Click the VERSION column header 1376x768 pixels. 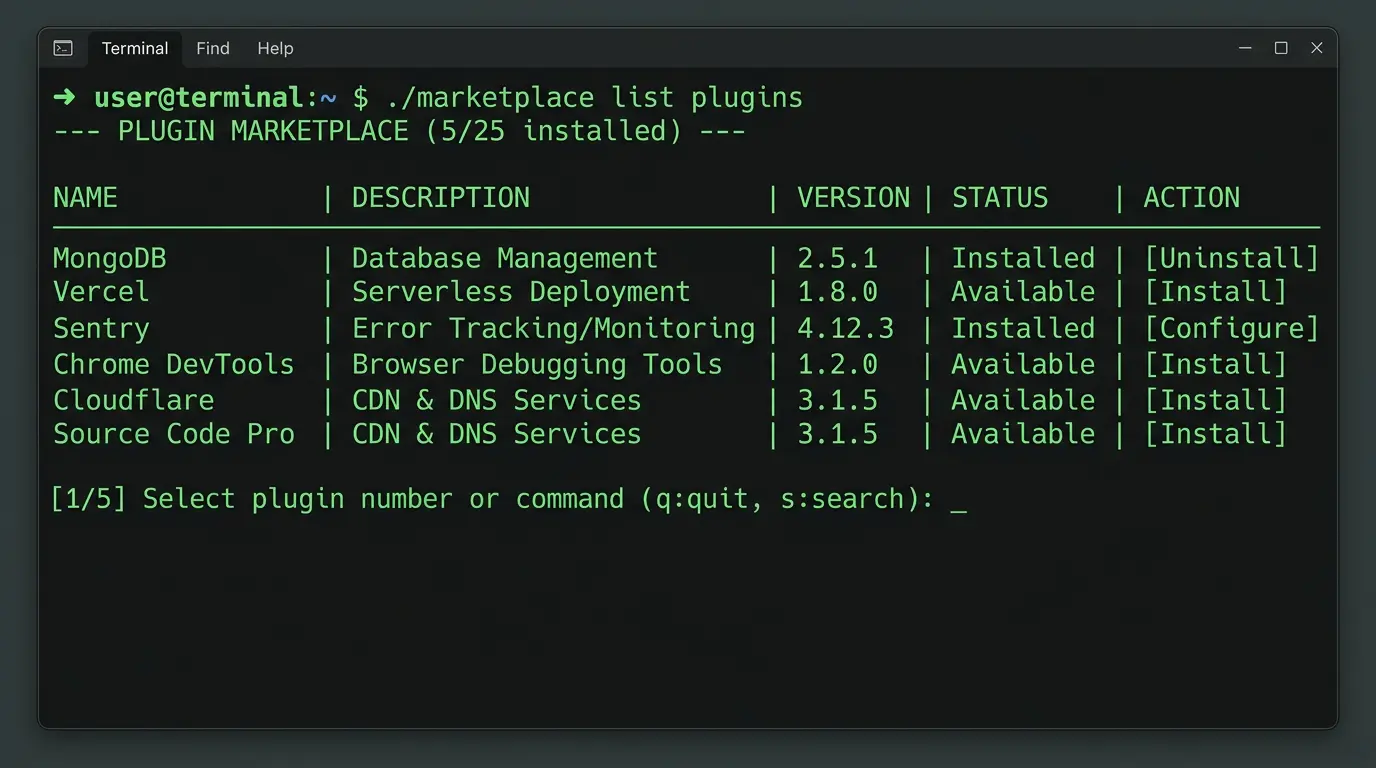(x=854, y=198)
